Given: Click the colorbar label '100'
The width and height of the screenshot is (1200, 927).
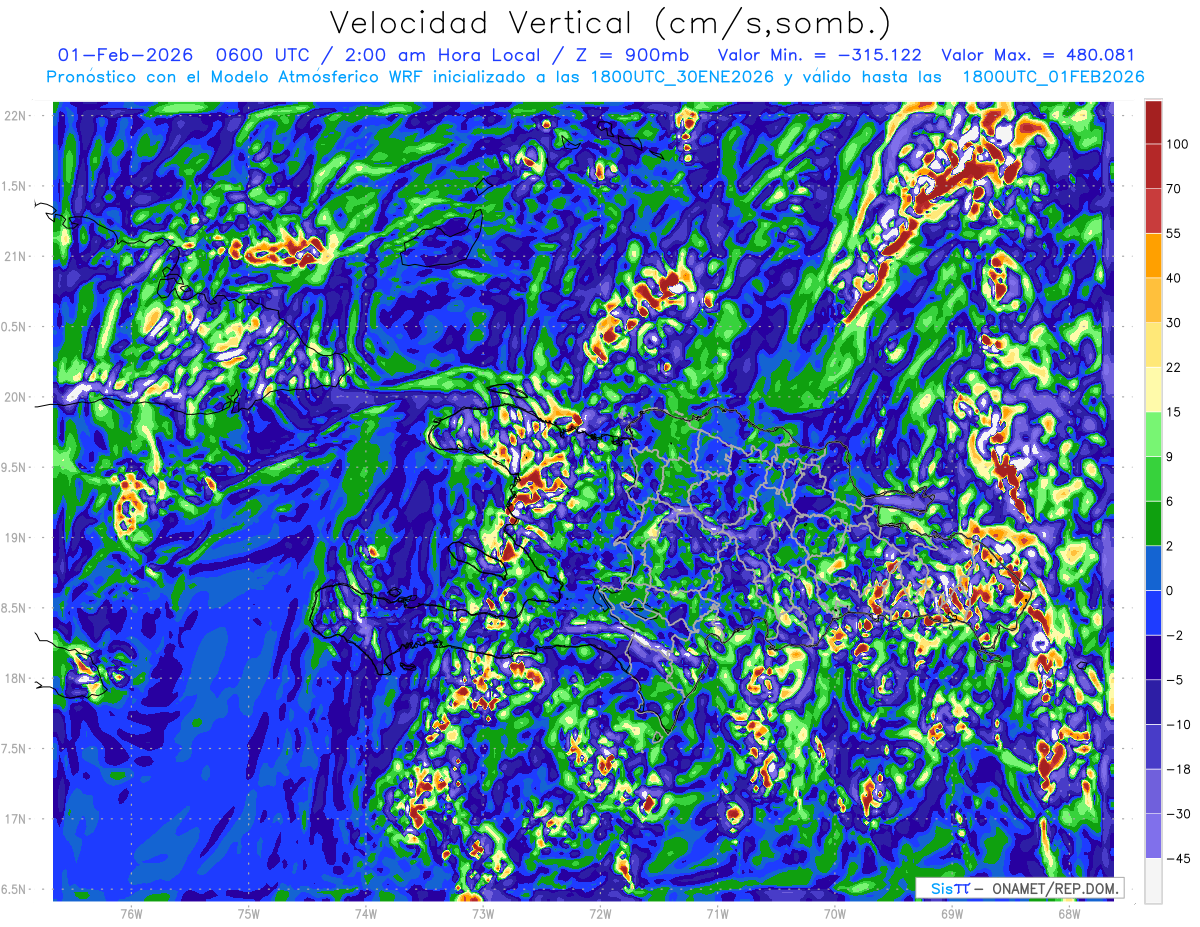Looking at the screenshot, I should pyautogui.click(x=1177, y=145).
